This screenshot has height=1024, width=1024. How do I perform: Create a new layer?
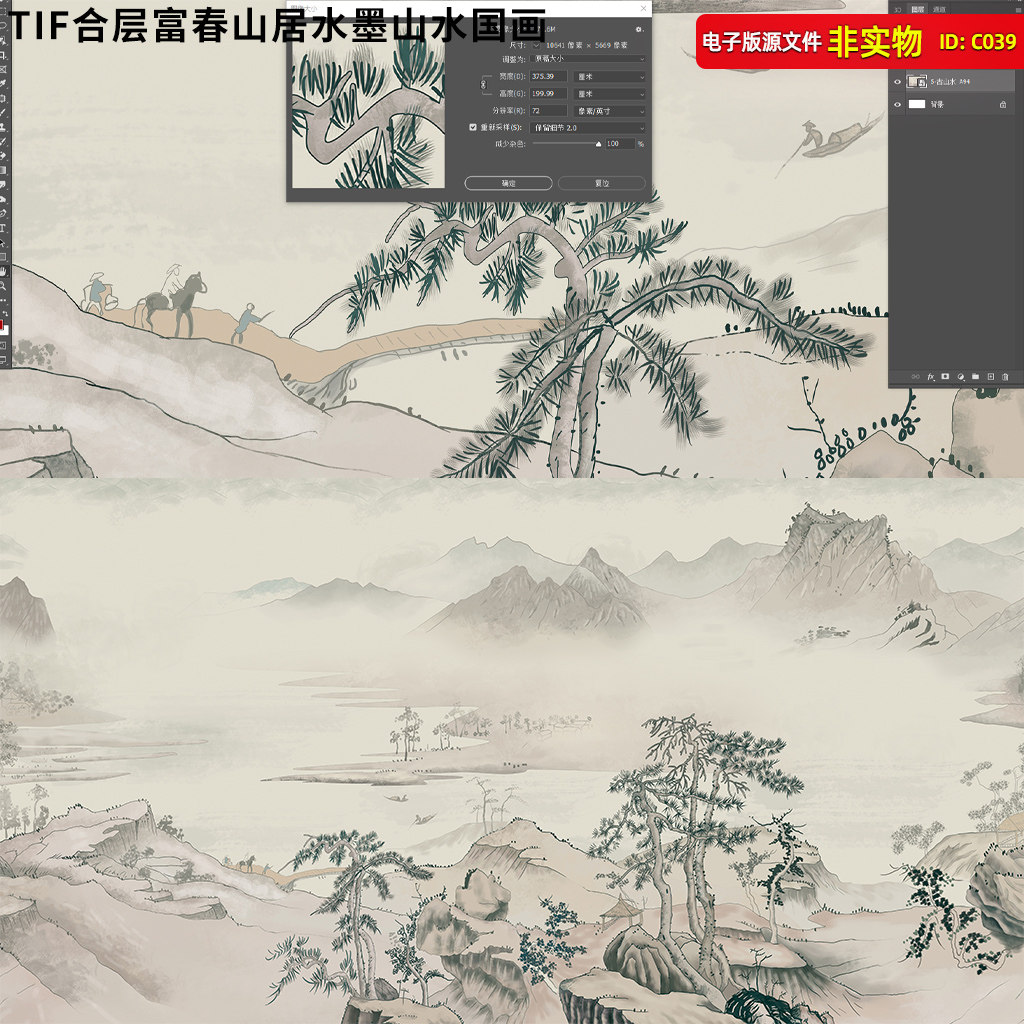point(990,377)
